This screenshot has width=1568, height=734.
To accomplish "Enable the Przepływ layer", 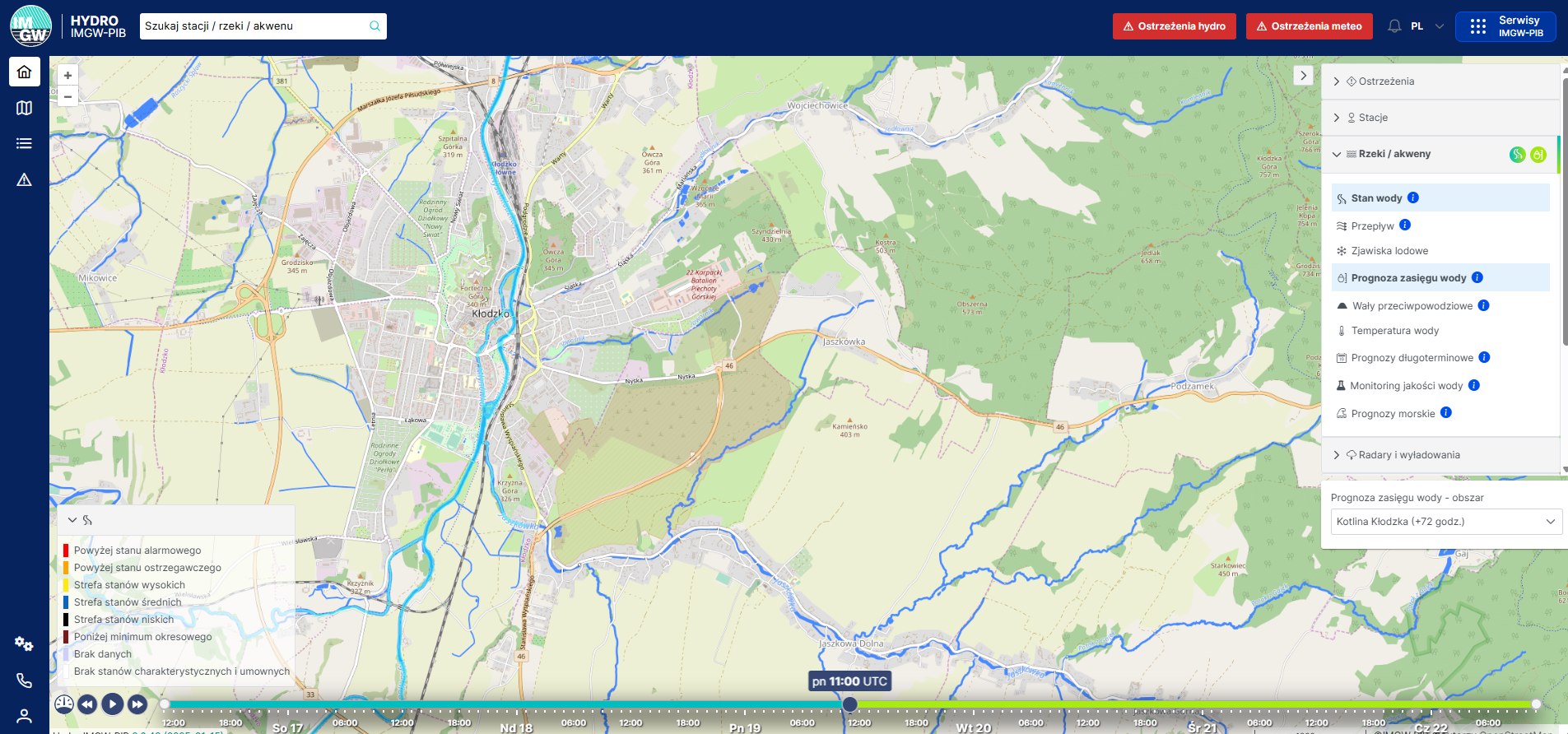I will pos(1372,226).
